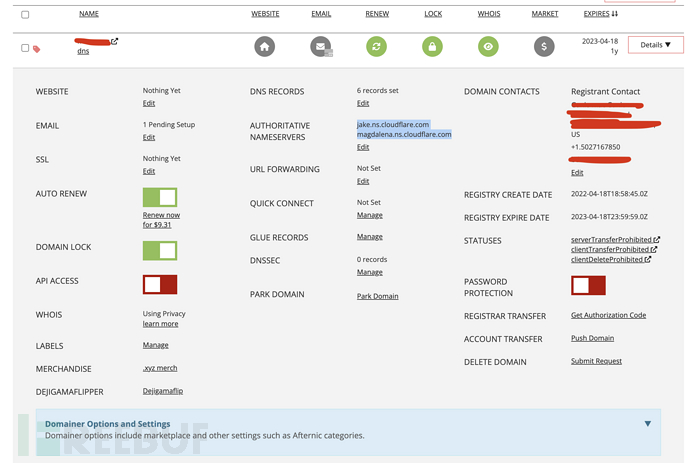Viewport: 690px width, 463px height.
Task: Edit the DNS Records
Action: [363, 103]
